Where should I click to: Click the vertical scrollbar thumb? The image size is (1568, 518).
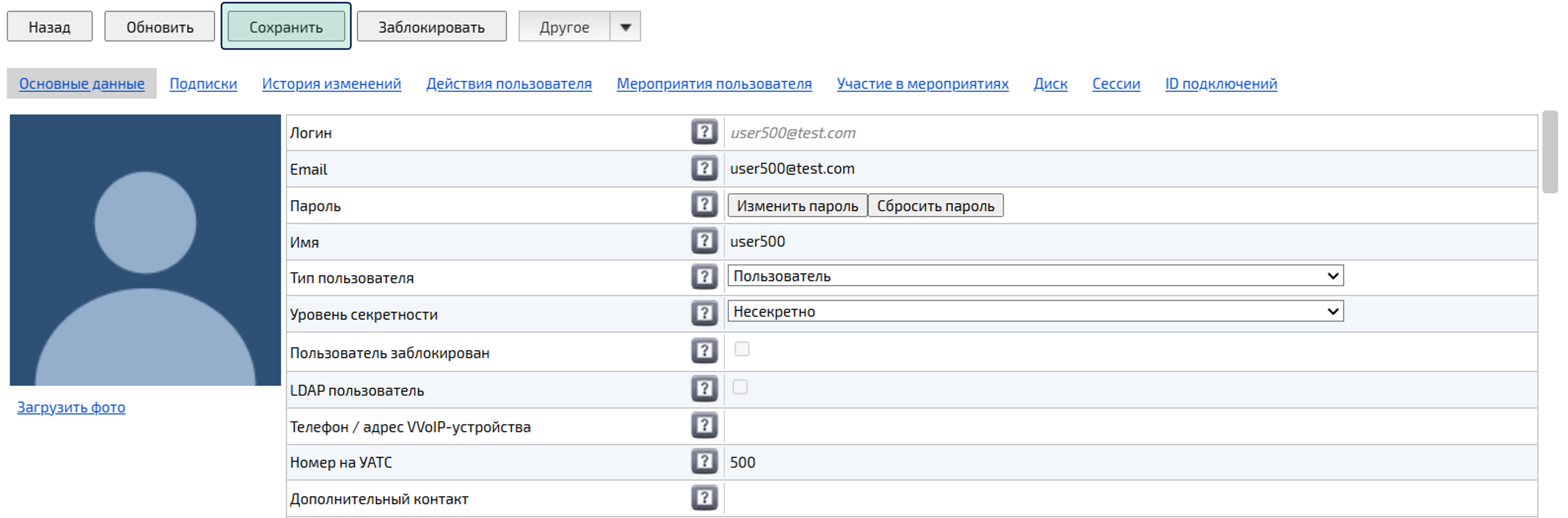pyautogui.click(x=1550, y=152)
